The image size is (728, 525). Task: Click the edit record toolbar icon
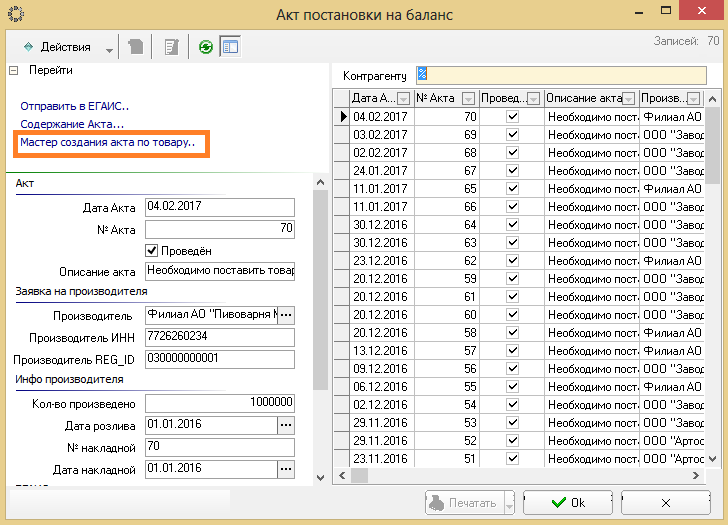(x=171, y=47)
